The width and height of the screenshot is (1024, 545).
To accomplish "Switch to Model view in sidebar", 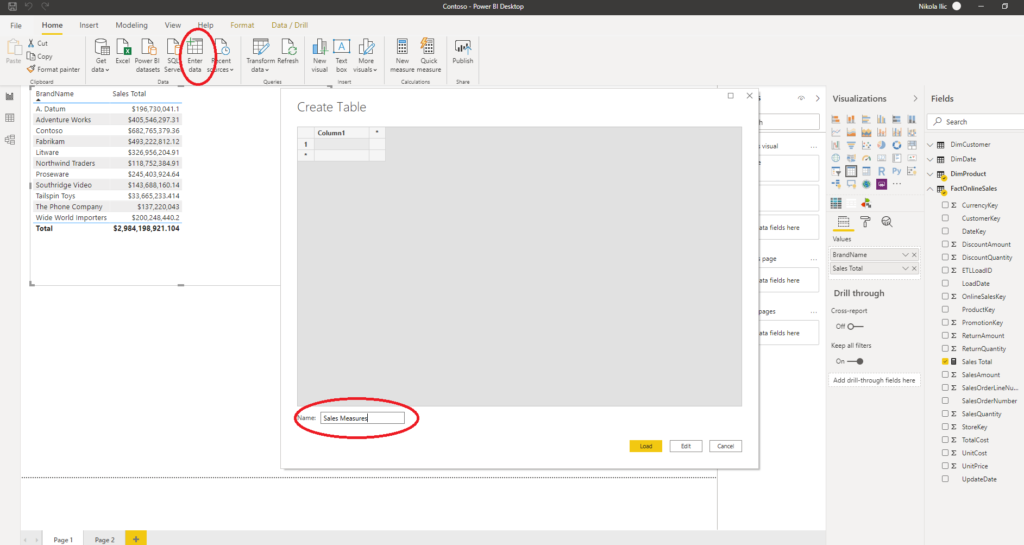I will click(x=10, y=140).
